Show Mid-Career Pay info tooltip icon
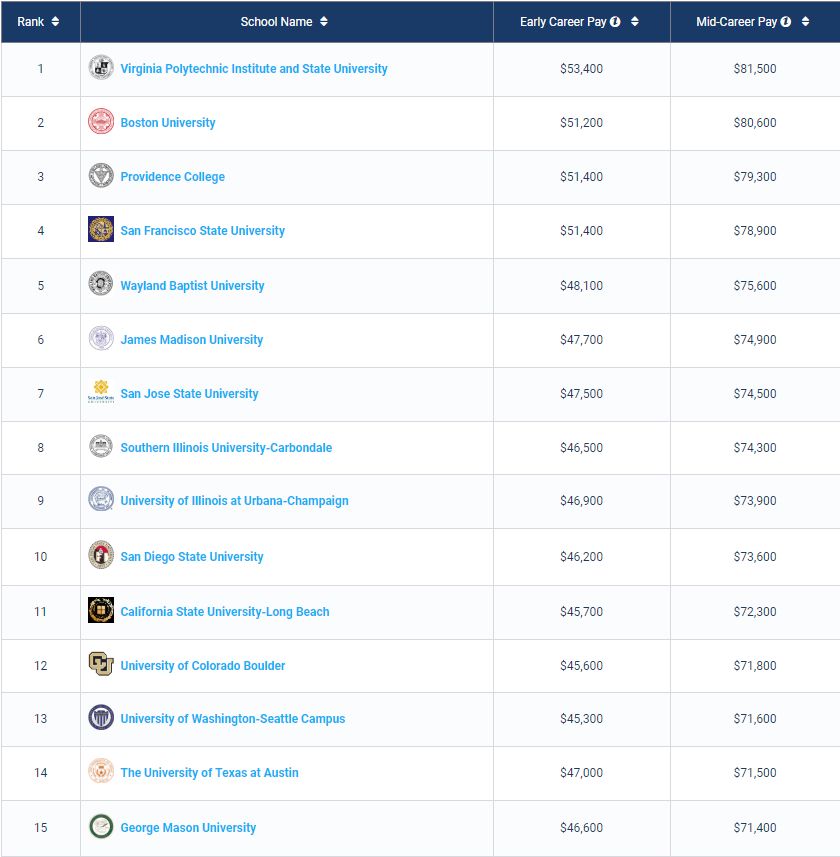This screenshot has width=840, height=857. coord(785,21)
